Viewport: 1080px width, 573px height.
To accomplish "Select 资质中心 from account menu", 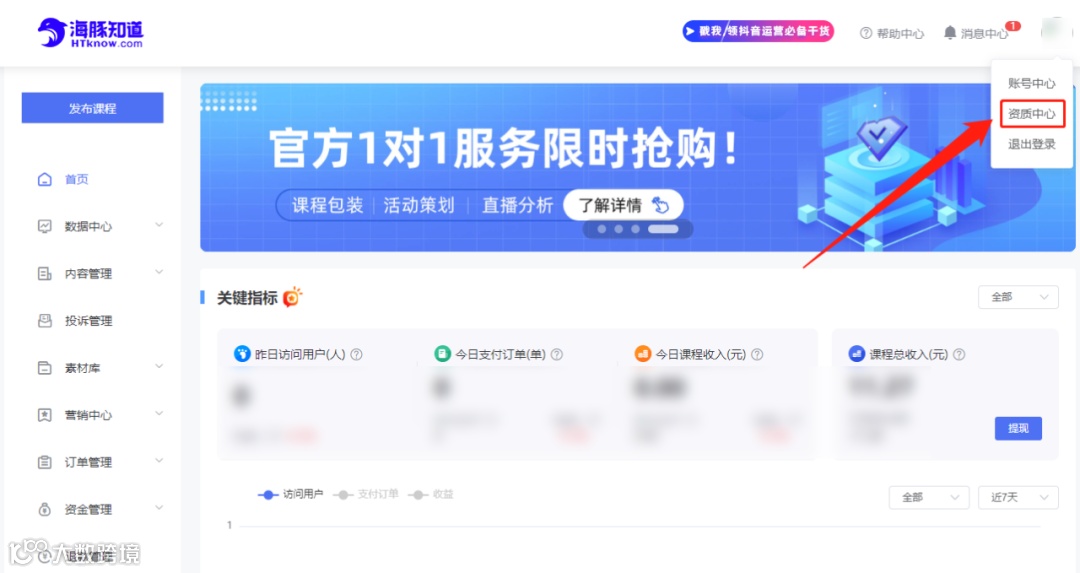I will coord(1031,114).
